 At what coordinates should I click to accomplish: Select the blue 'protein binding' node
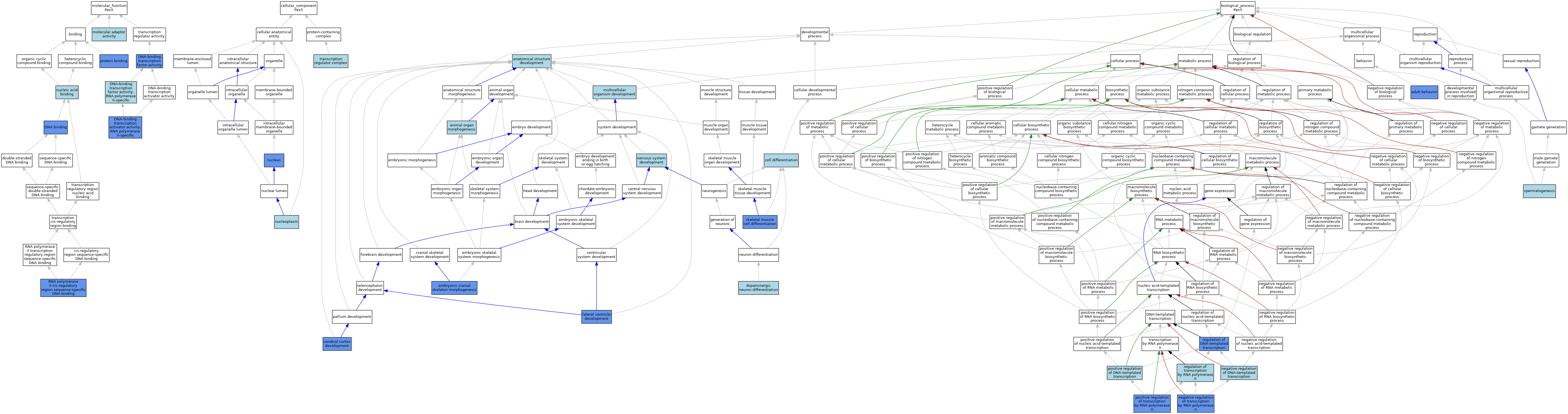(114, 61)
